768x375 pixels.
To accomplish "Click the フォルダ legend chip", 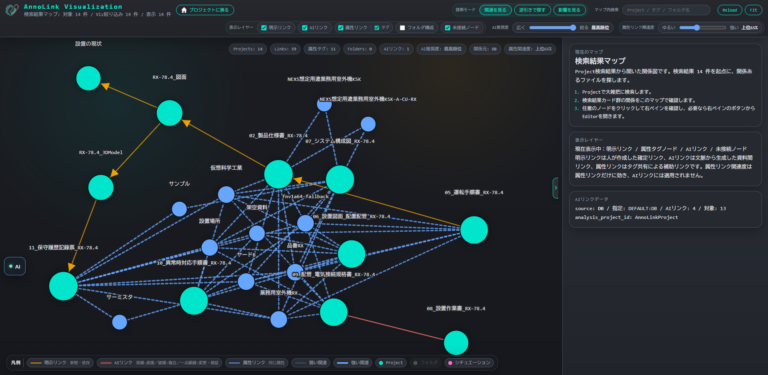I will pos(425,363).
